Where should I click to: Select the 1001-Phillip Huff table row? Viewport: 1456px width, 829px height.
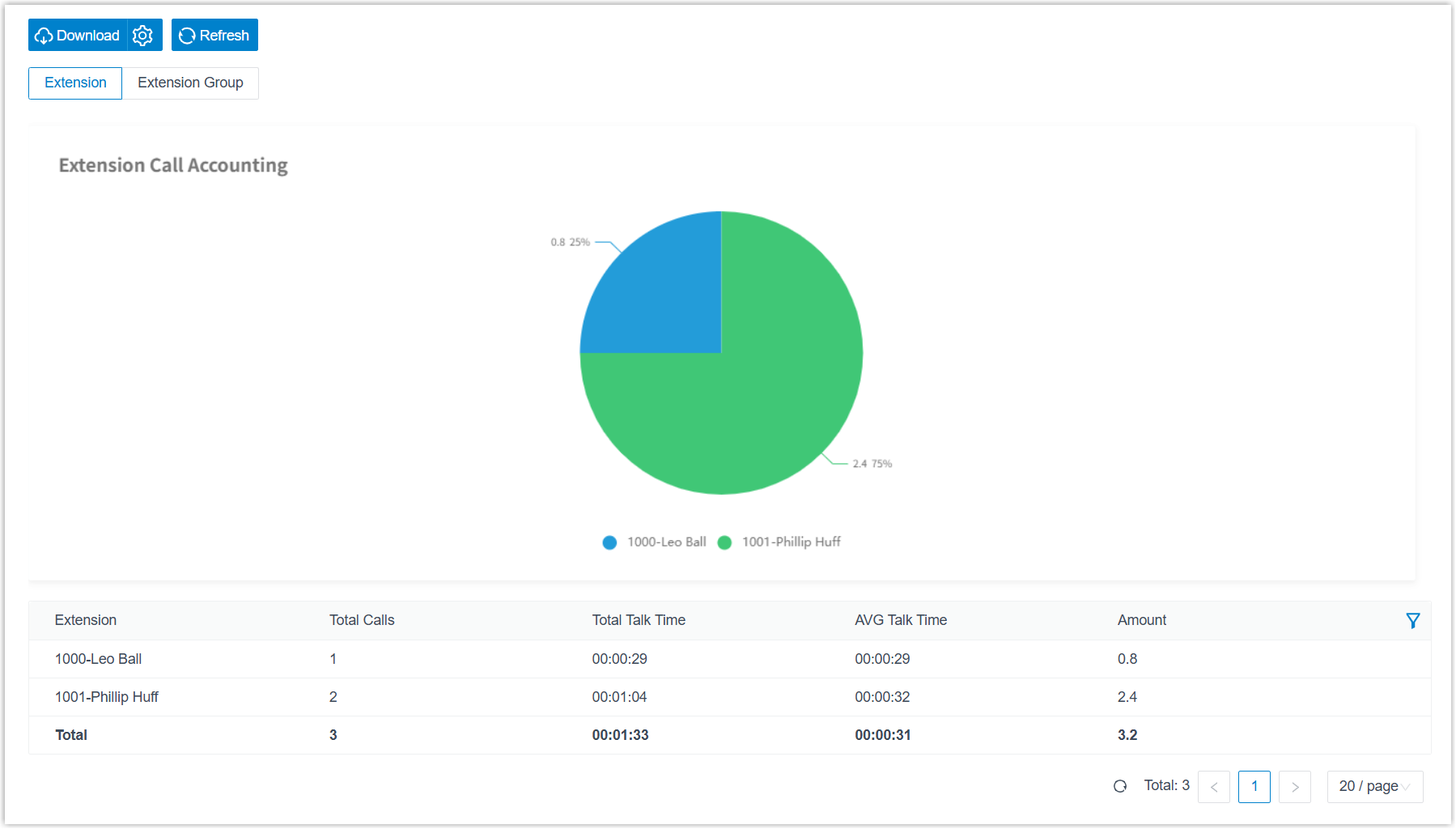click(x=729, y=697)
